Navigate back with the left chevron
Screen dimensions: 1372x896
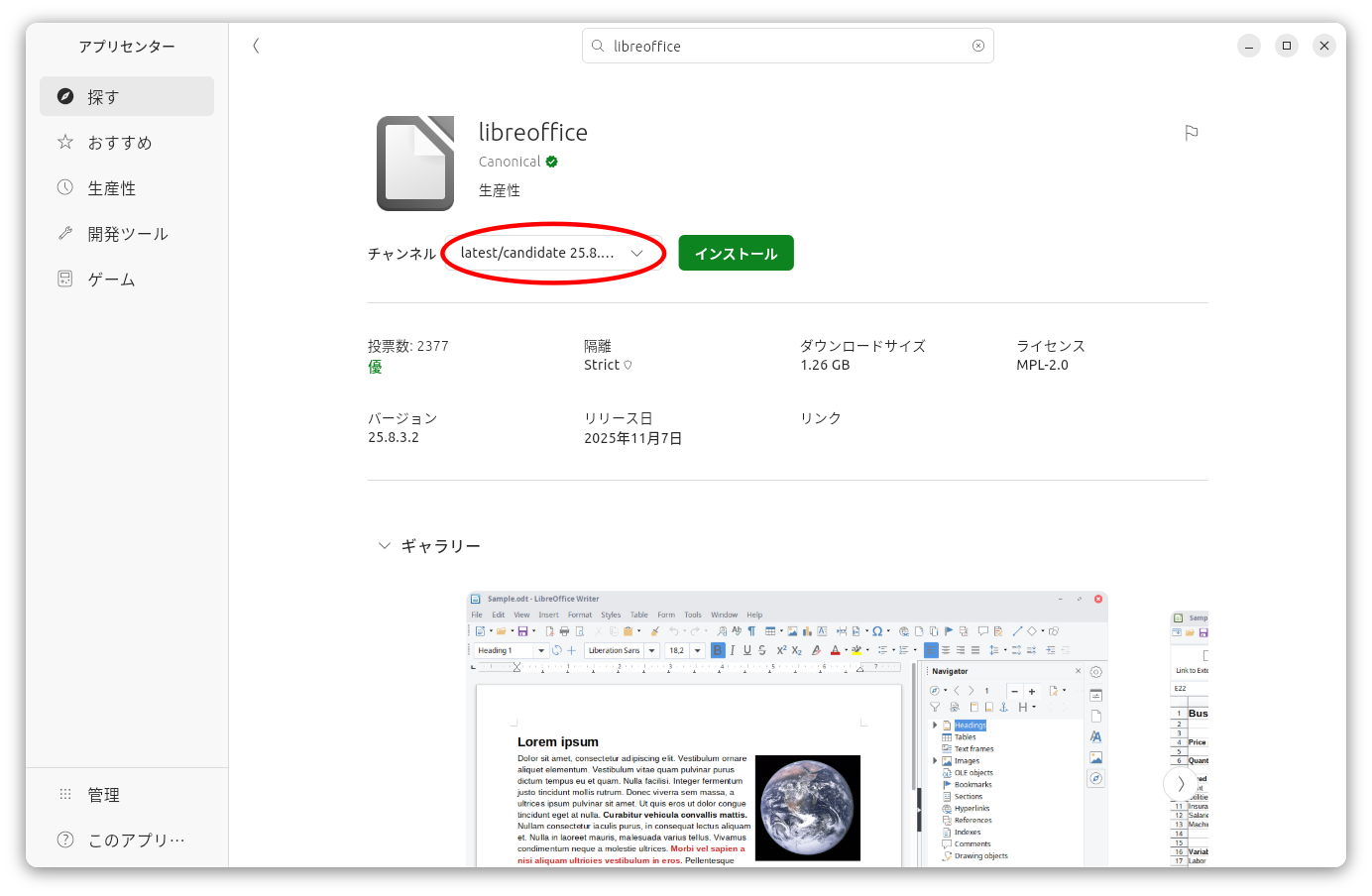(256, 46)
